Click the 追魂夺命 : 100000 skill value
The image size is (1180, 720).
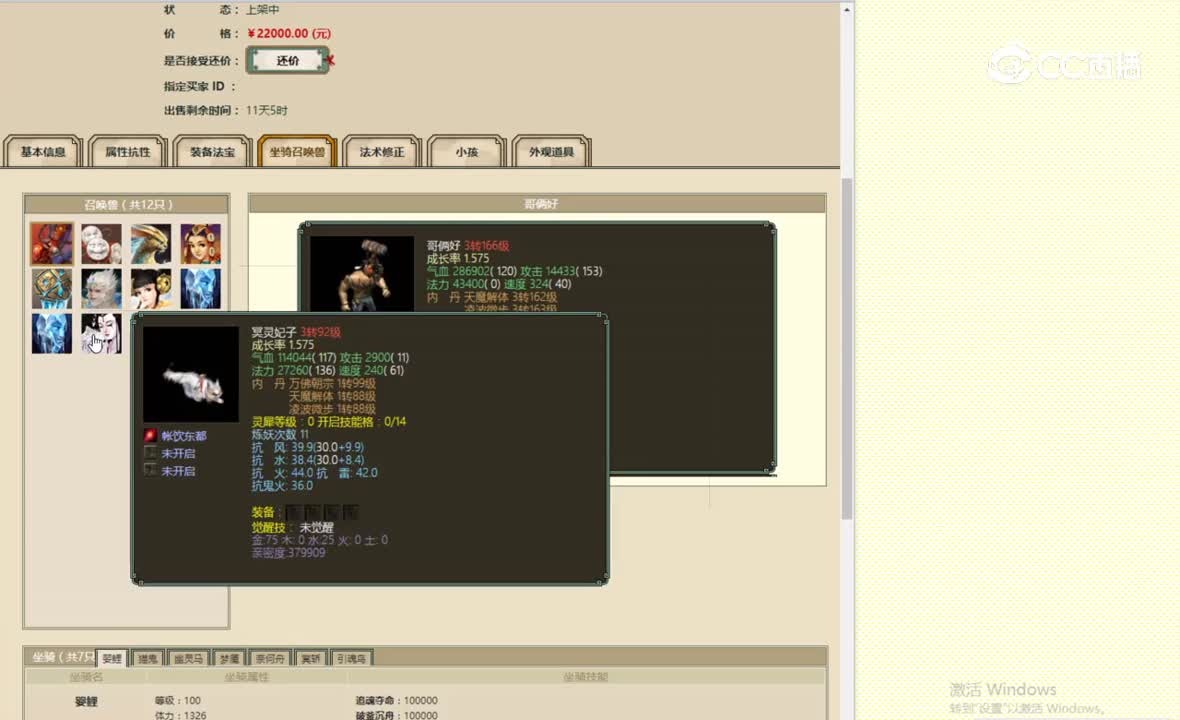tap(397, 700)
